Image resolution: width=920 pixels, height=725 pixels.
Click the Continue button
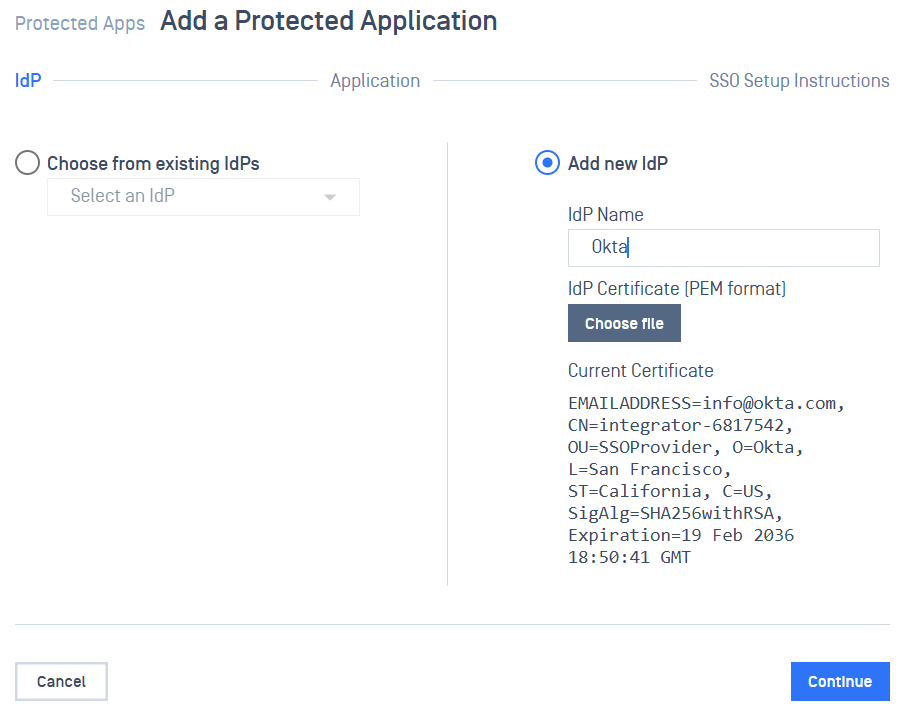pos(840,681)
